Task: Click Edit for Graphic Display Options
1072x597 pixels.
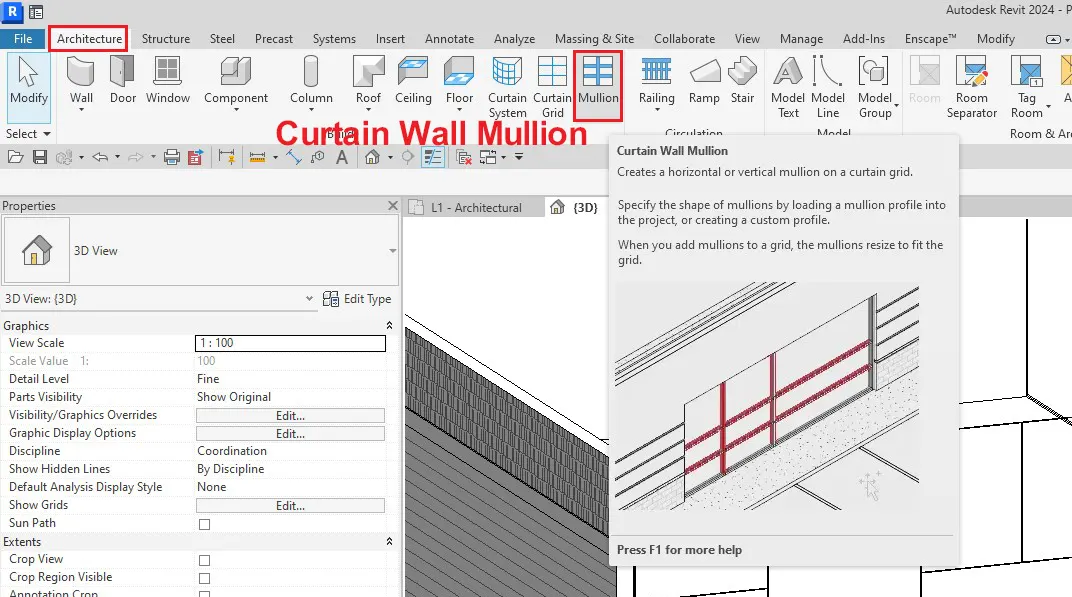Action: click(291, 434)
